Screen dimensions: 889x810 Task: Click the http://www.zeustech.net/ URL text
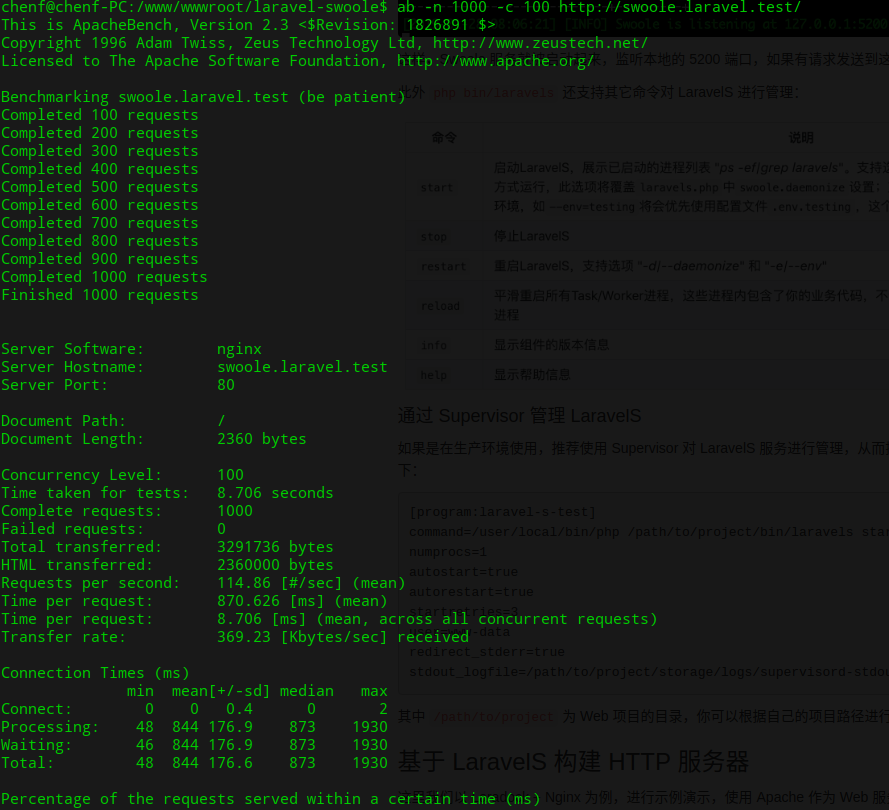click(x=540, y=43)
